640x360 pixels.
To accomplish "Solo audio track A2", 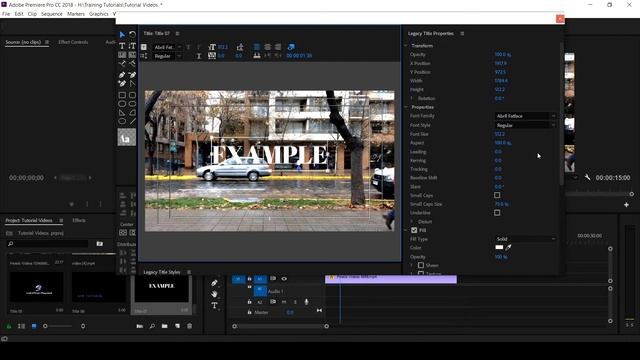I will pos(295,302).
